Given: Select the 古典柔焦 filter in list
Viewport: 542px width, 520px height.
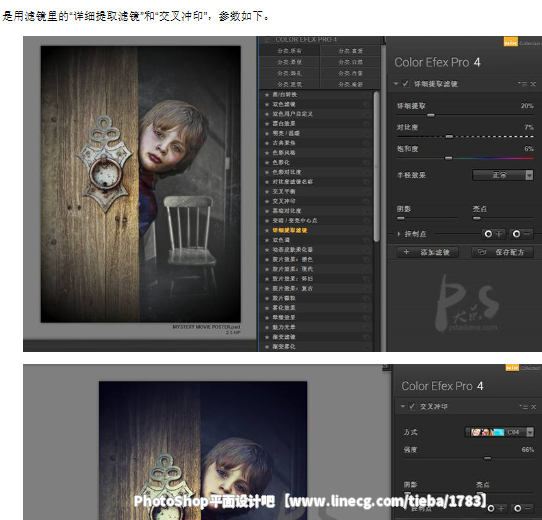Looking at the screenshot, I should (284, 143).
